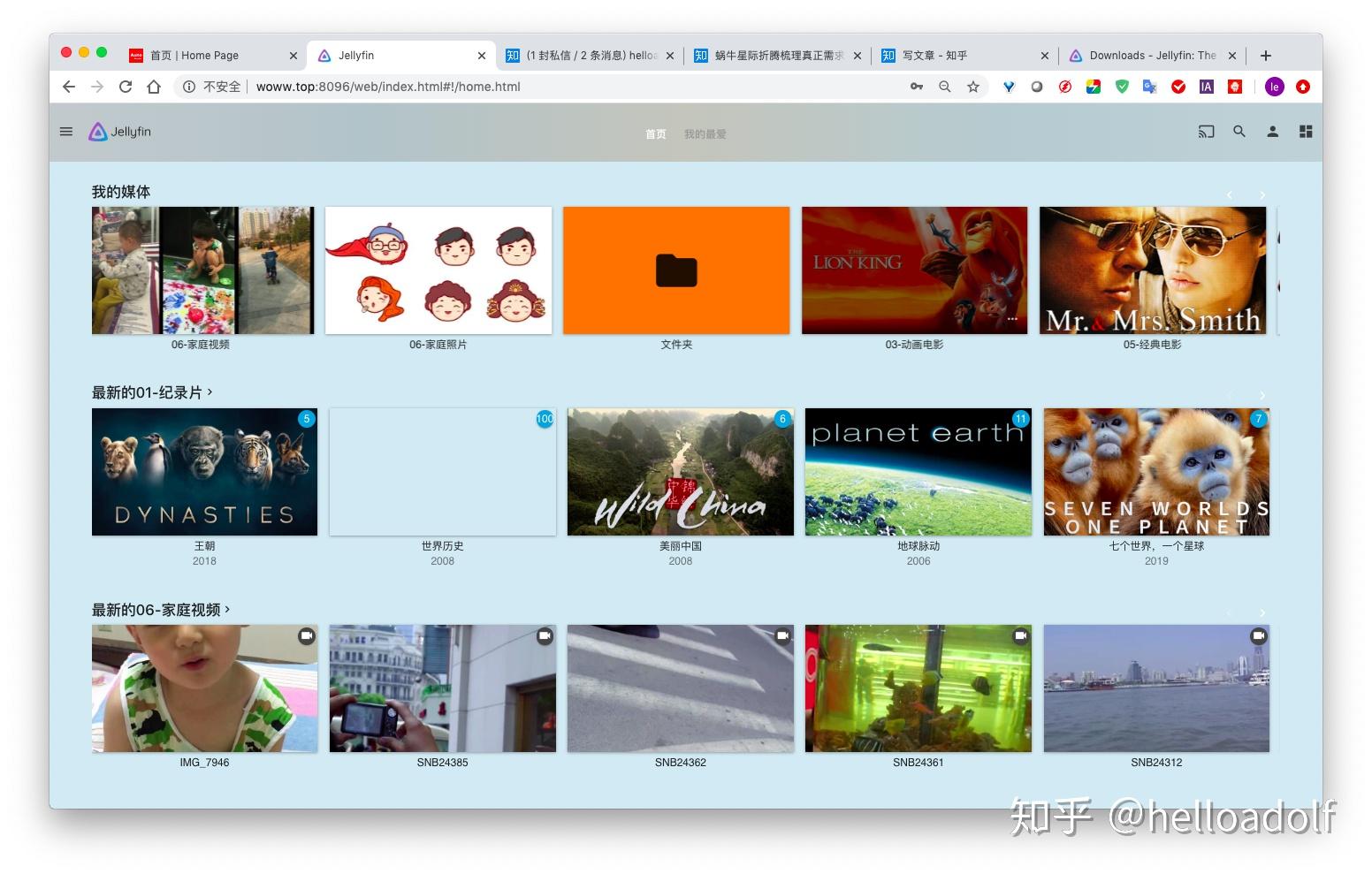Go to browser home page
Screen dimensions: 1372x874
pos(154,87)
